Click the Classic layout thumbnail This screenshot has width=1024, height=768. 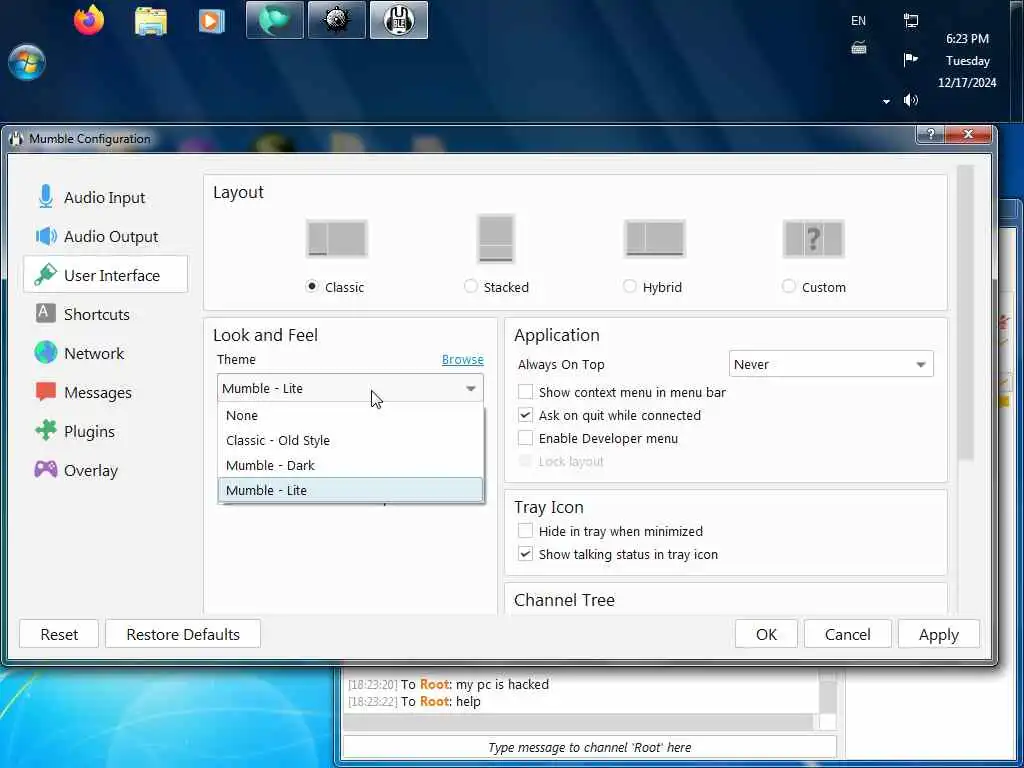[336, 238]
